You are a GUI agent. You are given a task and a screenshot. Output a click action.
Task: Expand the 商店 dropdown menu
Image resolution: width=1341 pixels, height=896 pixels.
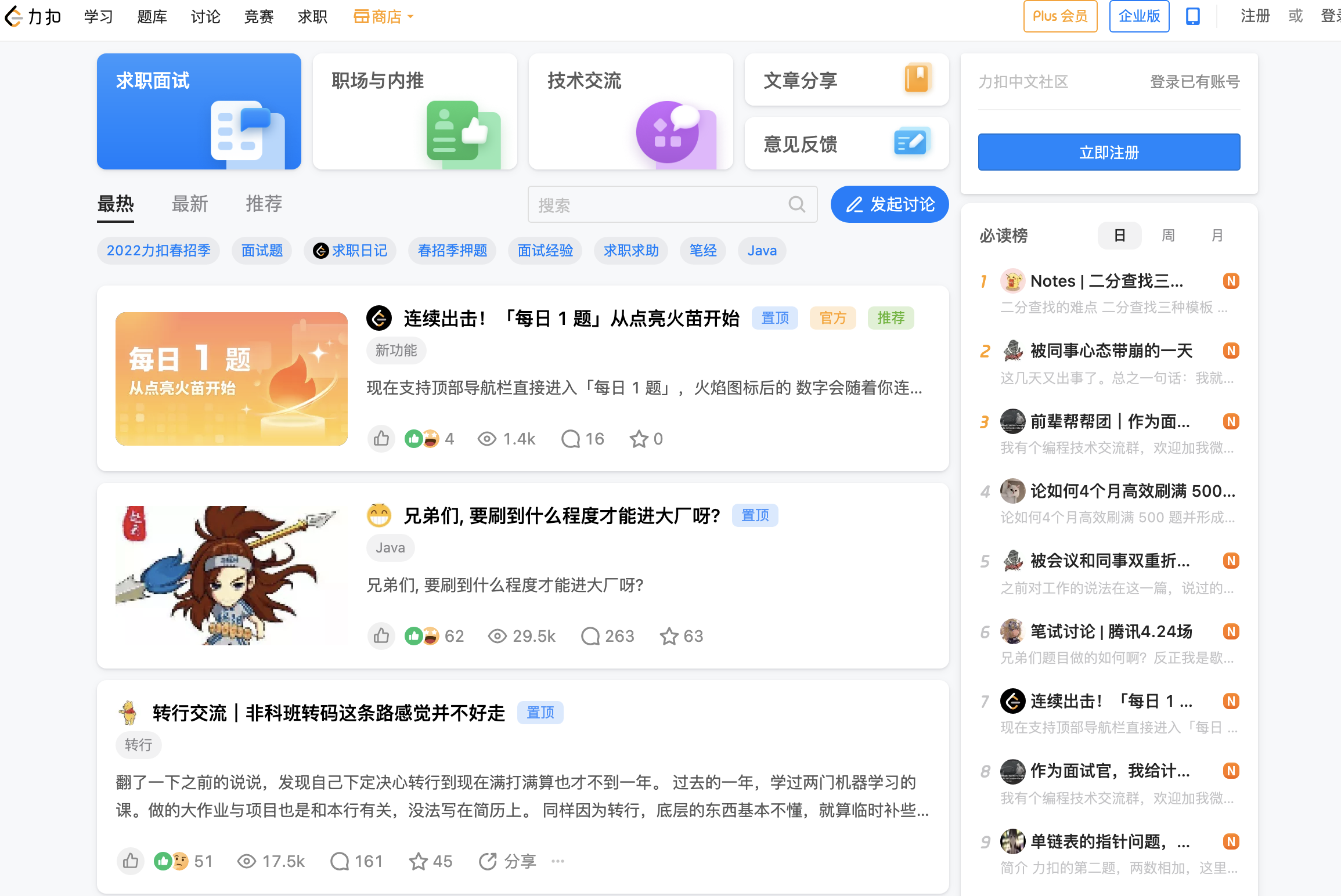pyautogui.click(x=384, y=16)
